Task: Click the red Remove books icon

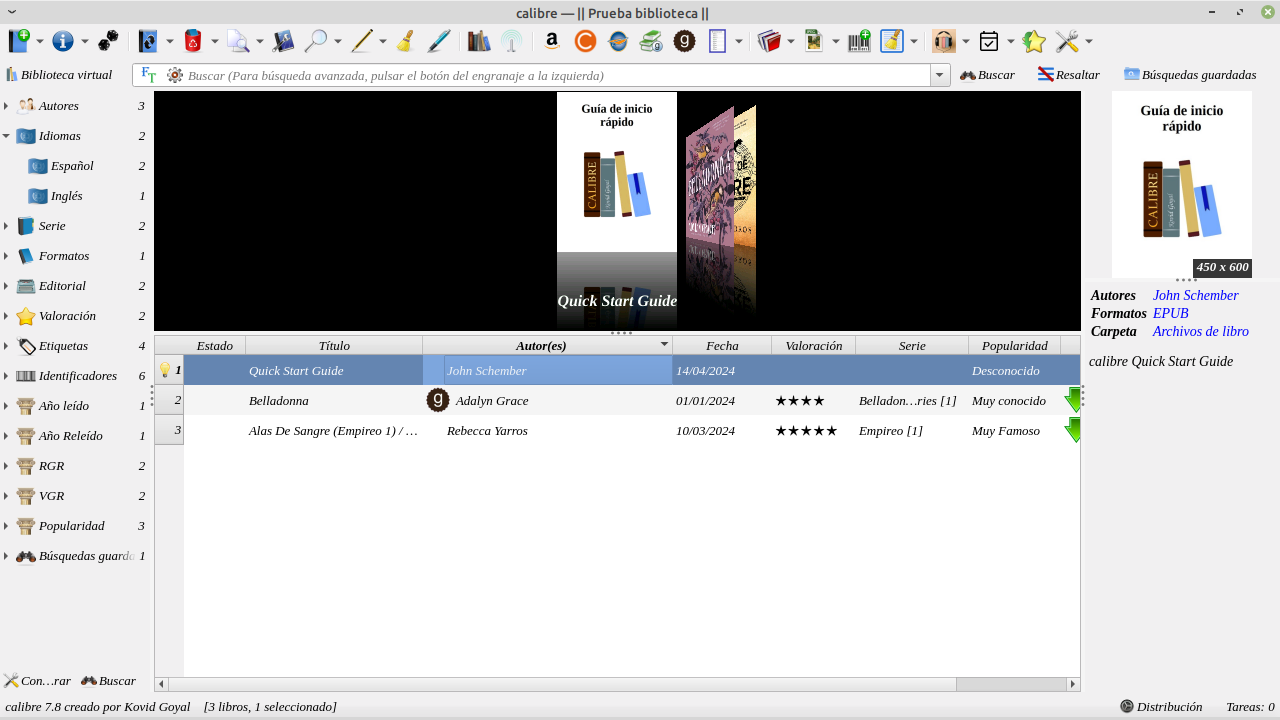Action: [194, 41]
